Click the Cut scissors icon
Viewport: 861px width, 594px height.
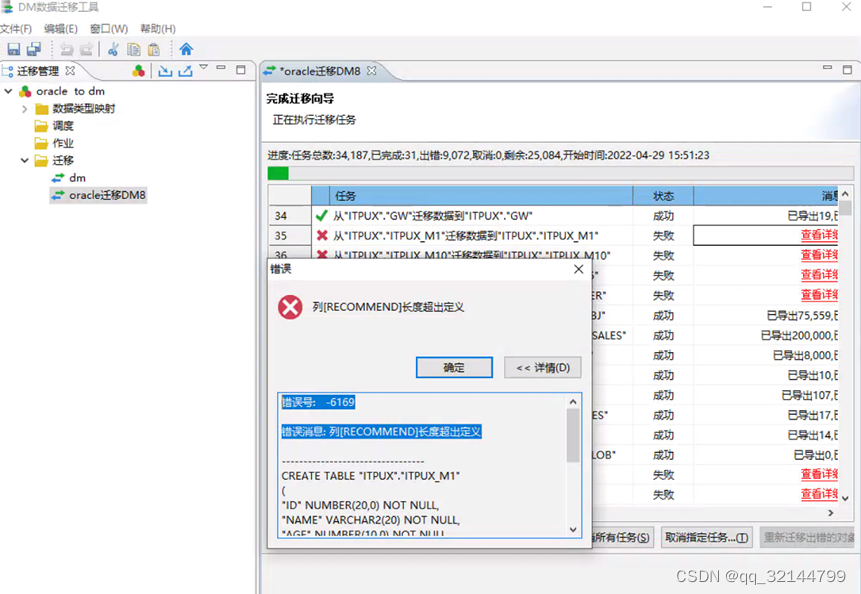113,49
